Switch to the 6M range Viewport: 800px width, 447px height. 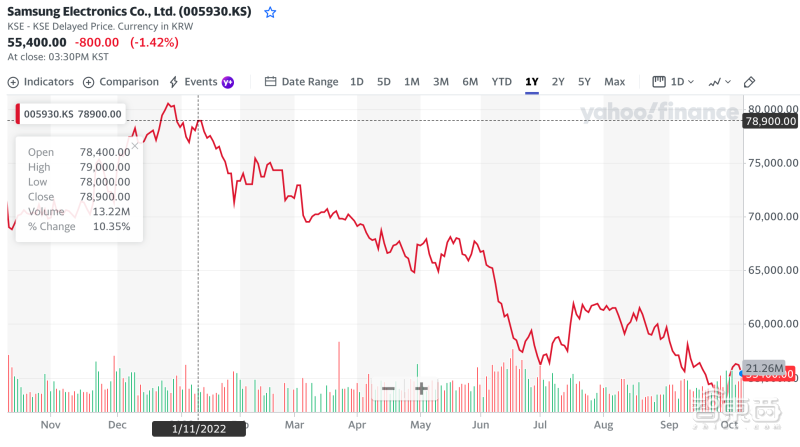pyautogui.click(x=470, y=82)
